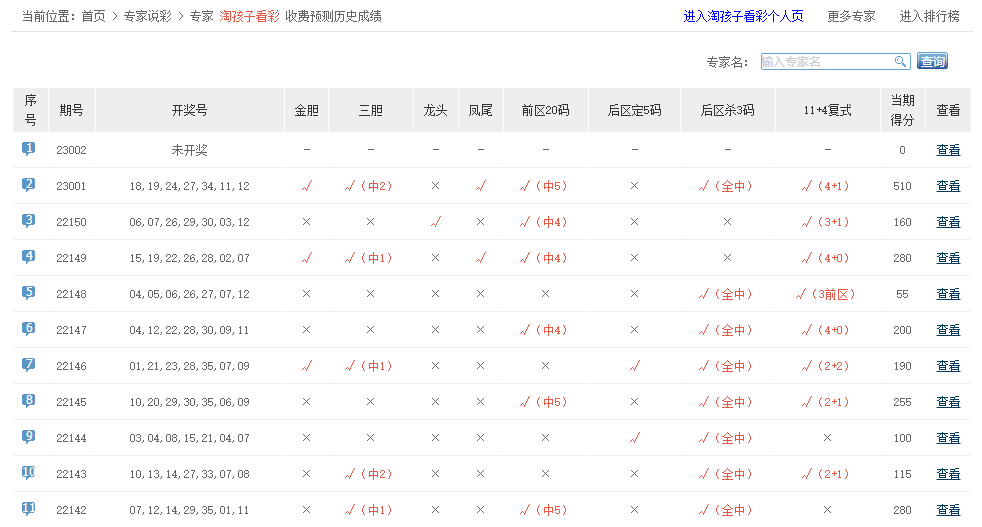Open 查看 link for period 23001

coord(948,186)
